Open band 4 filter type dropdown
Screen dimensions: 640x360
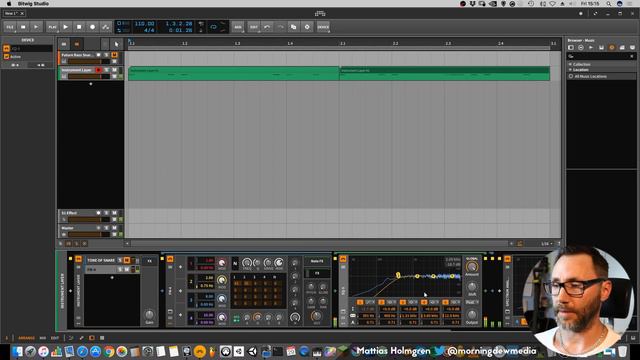point(434,302)
